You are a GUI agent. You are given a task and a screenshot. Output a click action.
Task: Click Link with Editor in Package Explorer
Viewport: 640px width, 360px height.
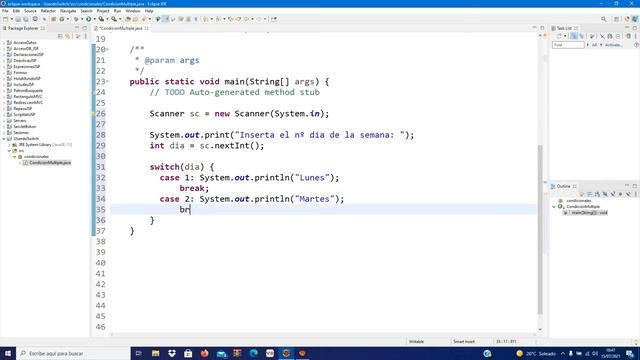pos(68,36)
